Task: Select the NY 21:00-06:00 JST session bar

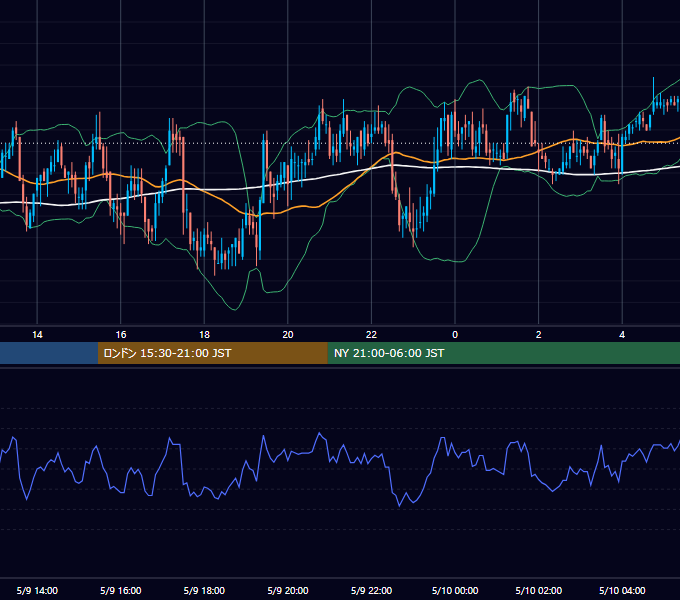Action: click(x=503, y=353)
